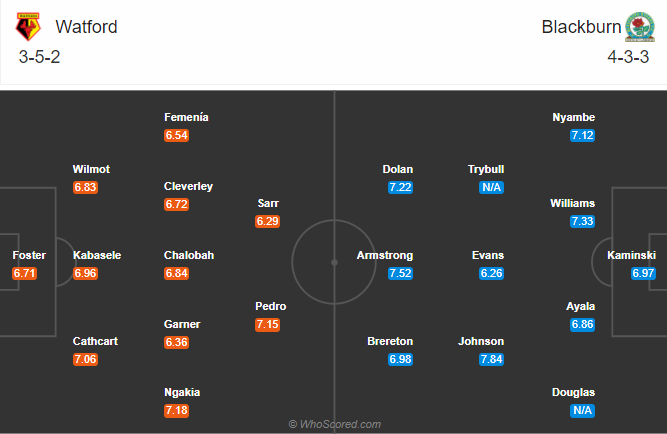Select goalkeeper Foster's 6.71 rating badge
Viewport: 667px width, 434px height.
tap(26, 273)
